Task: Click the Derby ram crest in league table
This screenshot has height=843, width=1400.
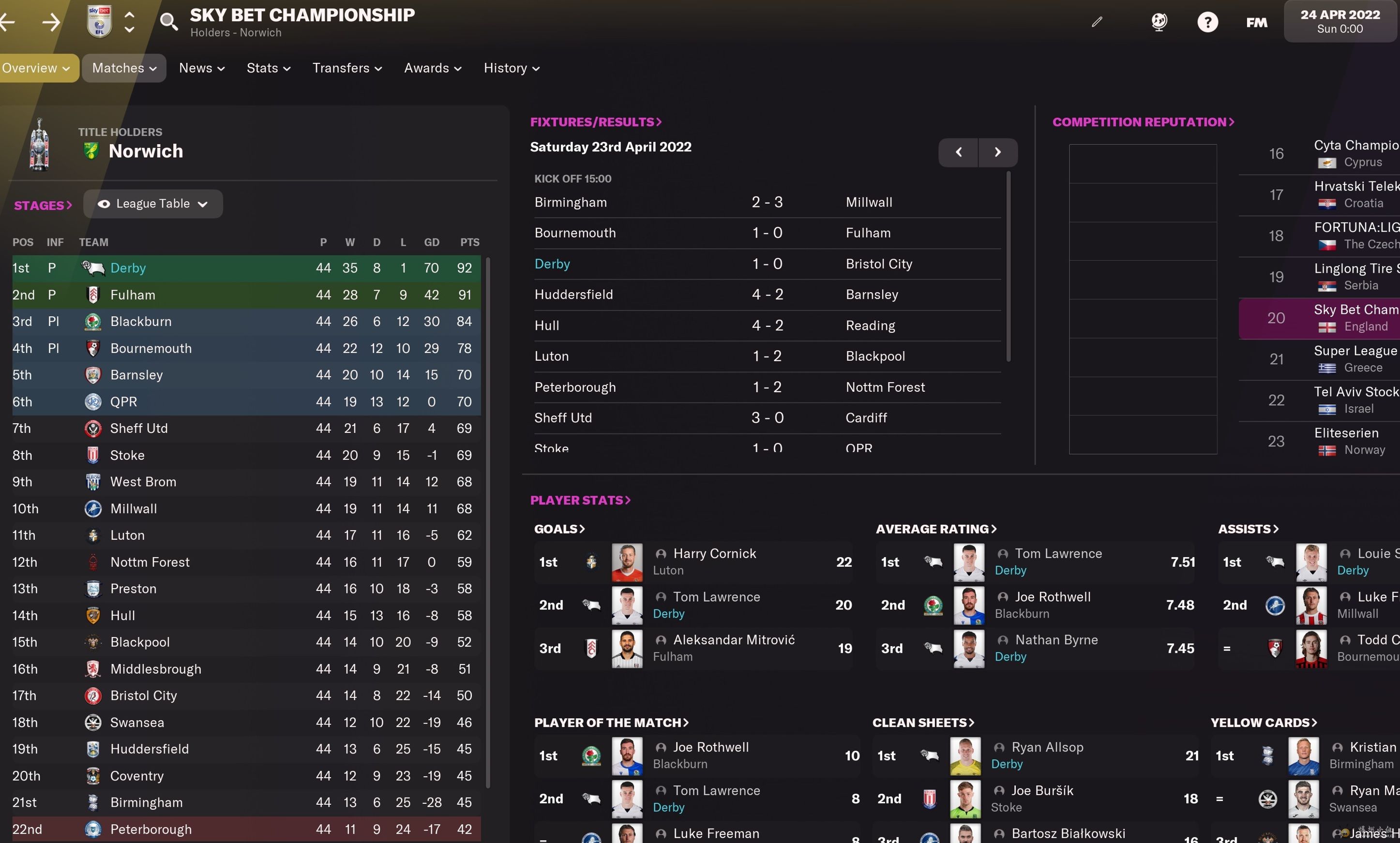Action: click(93, 267)
